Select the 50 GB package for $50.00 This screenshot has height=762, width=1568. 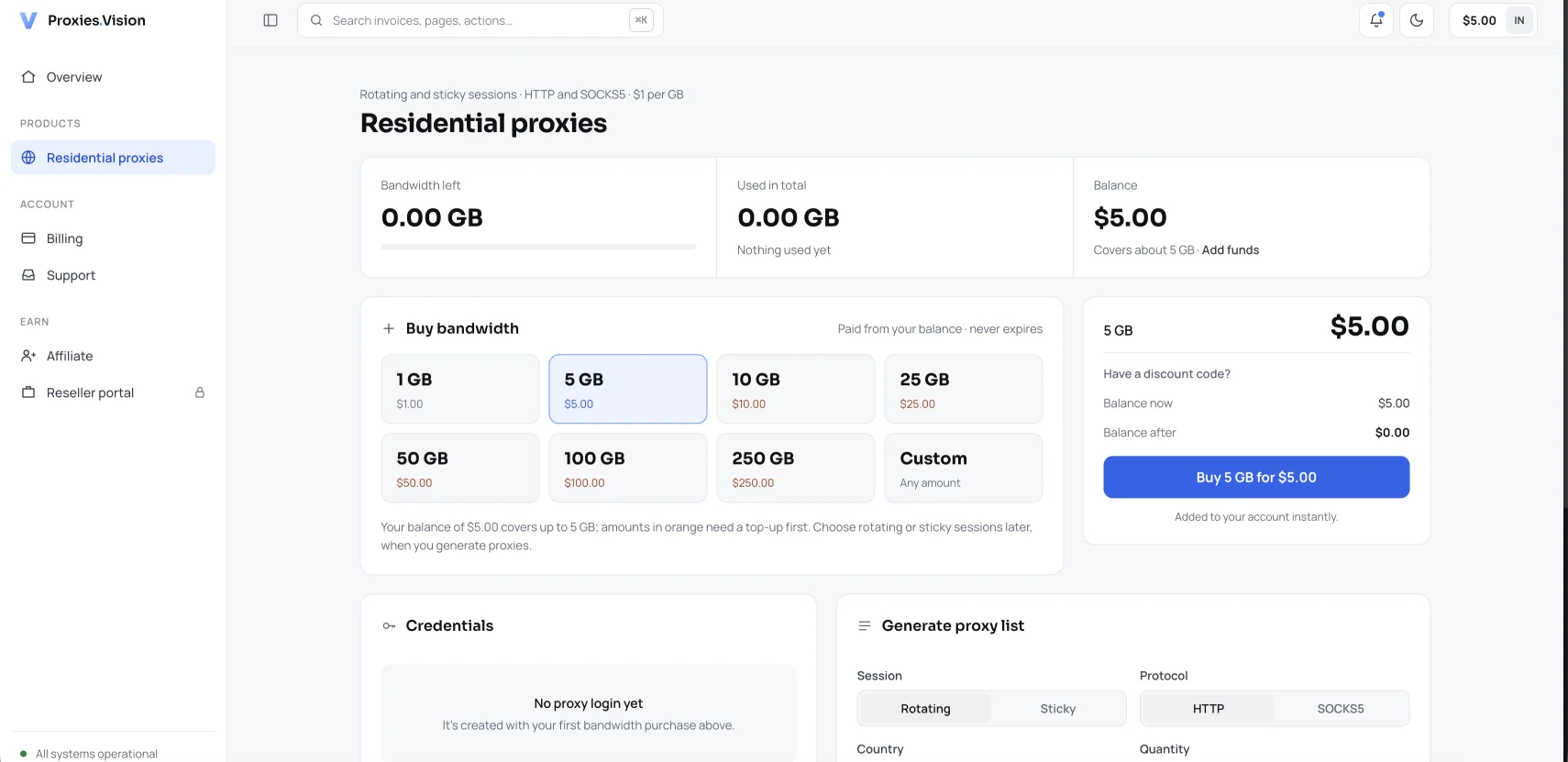point(460,468)
